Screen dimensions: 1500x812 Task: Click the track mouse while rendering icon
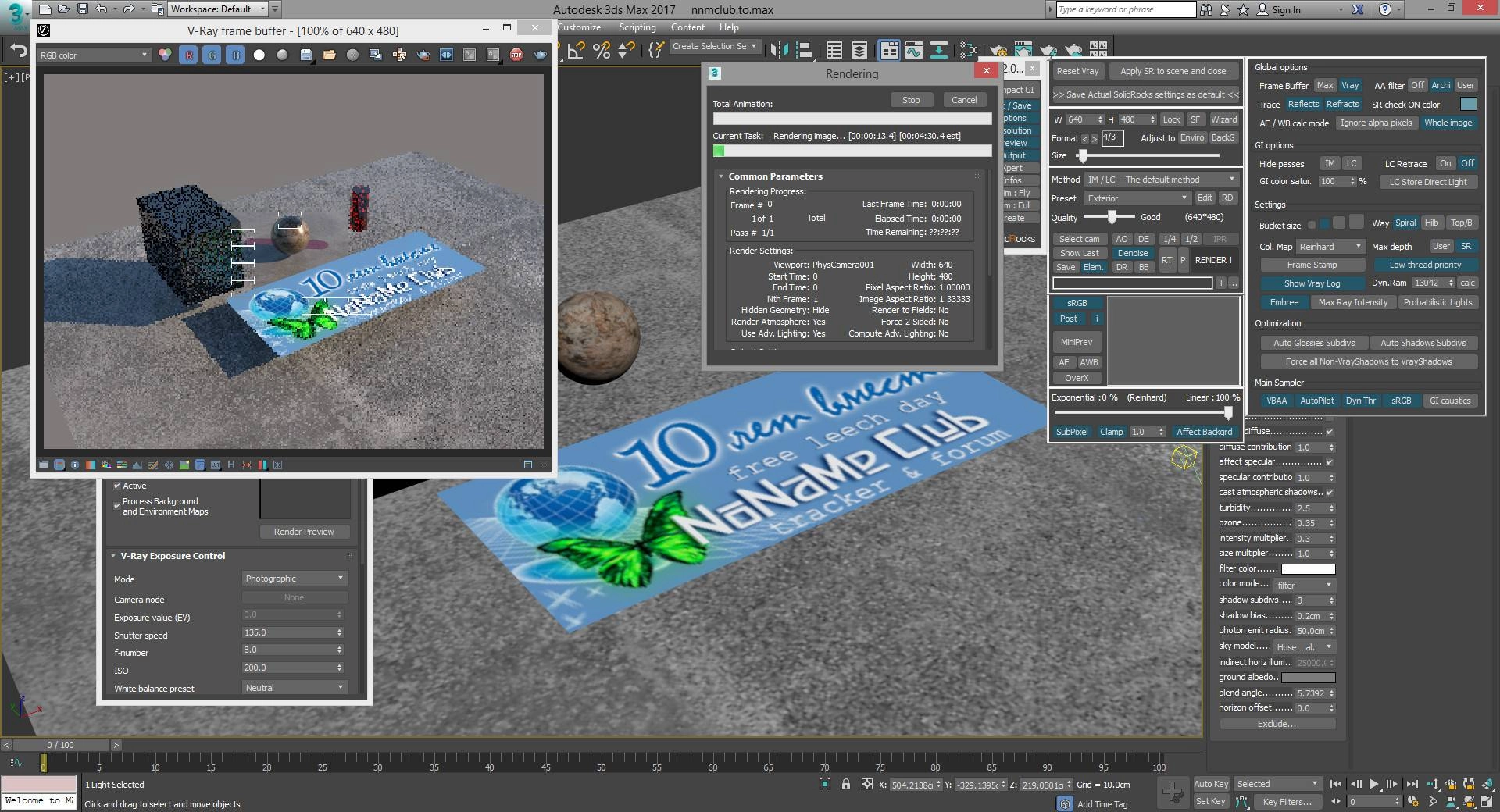click(x=399, y=55)
